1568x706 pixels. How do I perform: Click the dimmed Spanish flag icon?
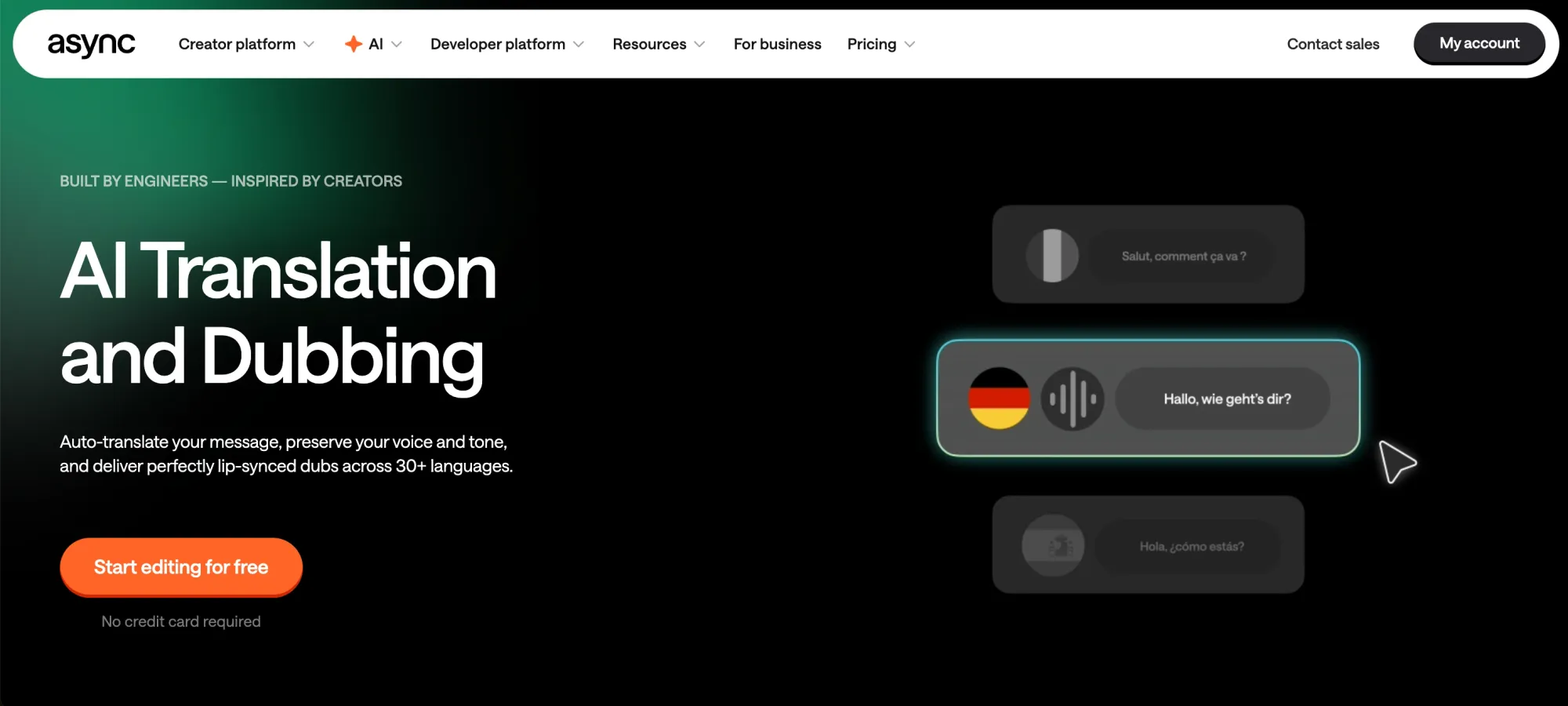pos(1053,546)
